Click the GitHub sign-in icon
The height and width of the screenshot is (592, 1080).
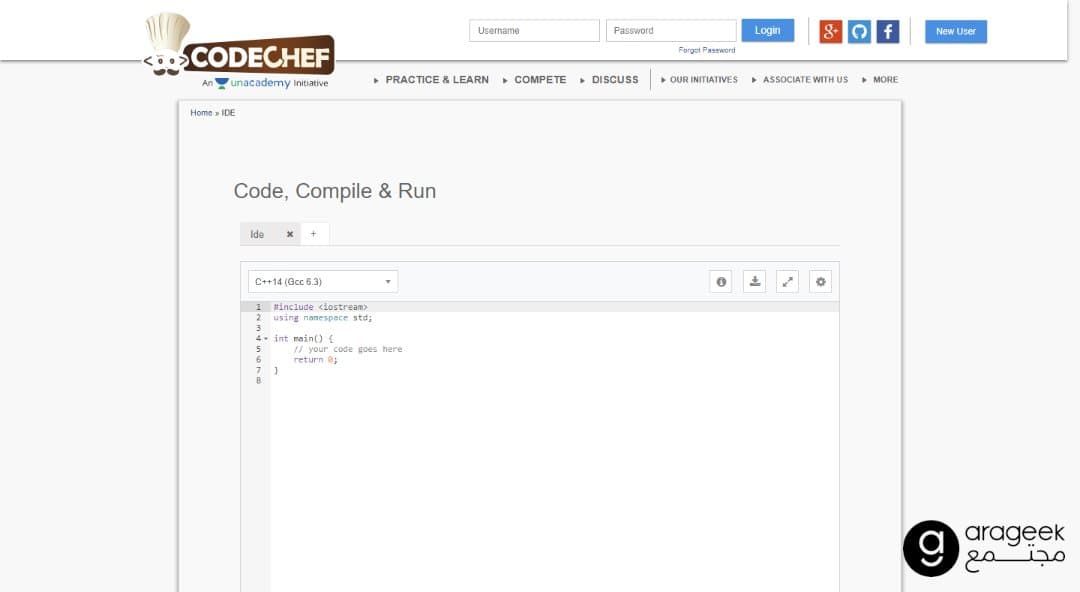click(x=859, y=31)
